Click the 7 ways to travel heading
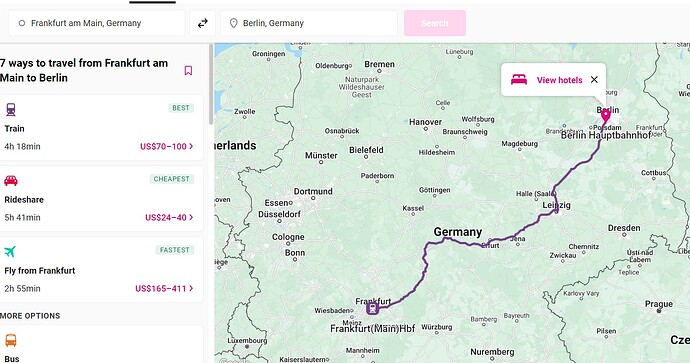This screenshot has width=690, height=363. click(84, 70)
